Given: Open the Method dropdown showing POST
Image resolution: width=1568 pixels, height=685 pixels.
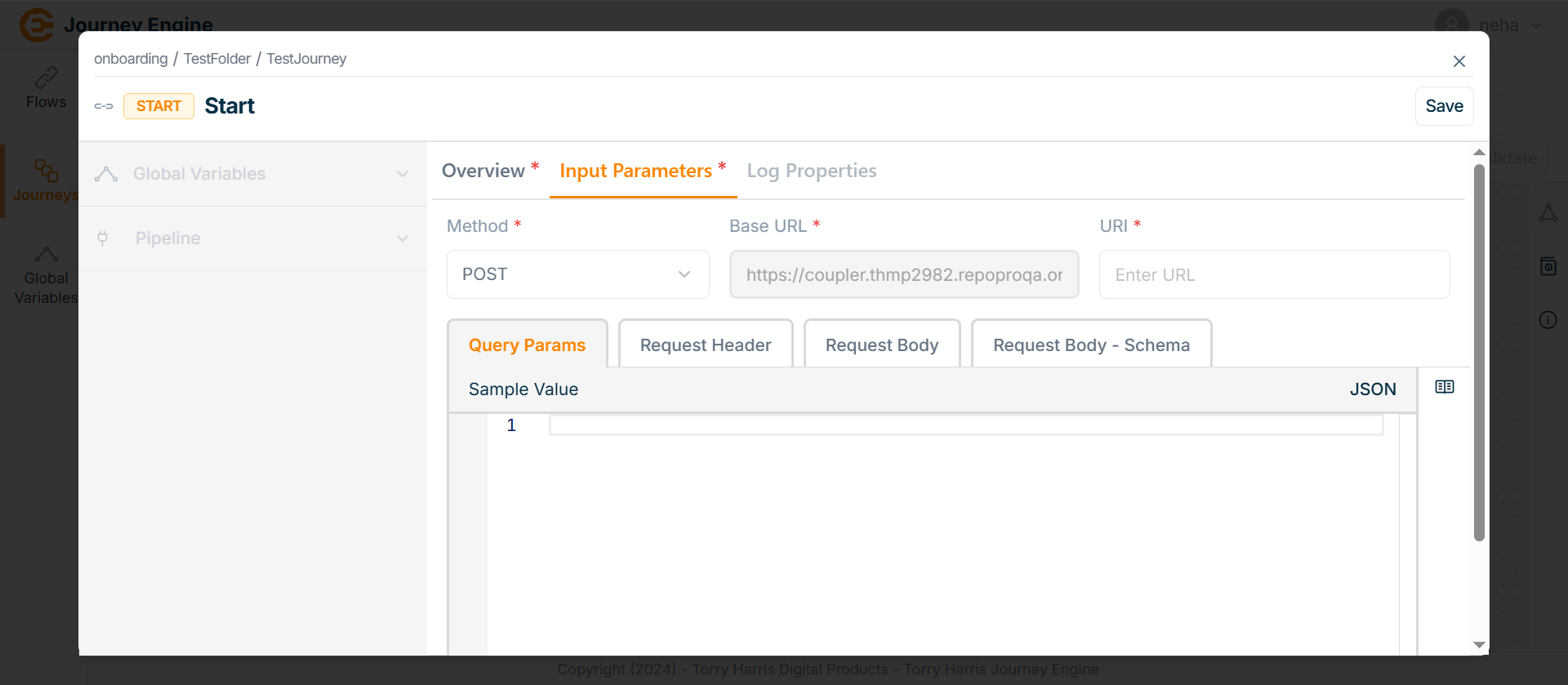Looking at the screenshot, I should pyautogui.click(x=577, y=274).
